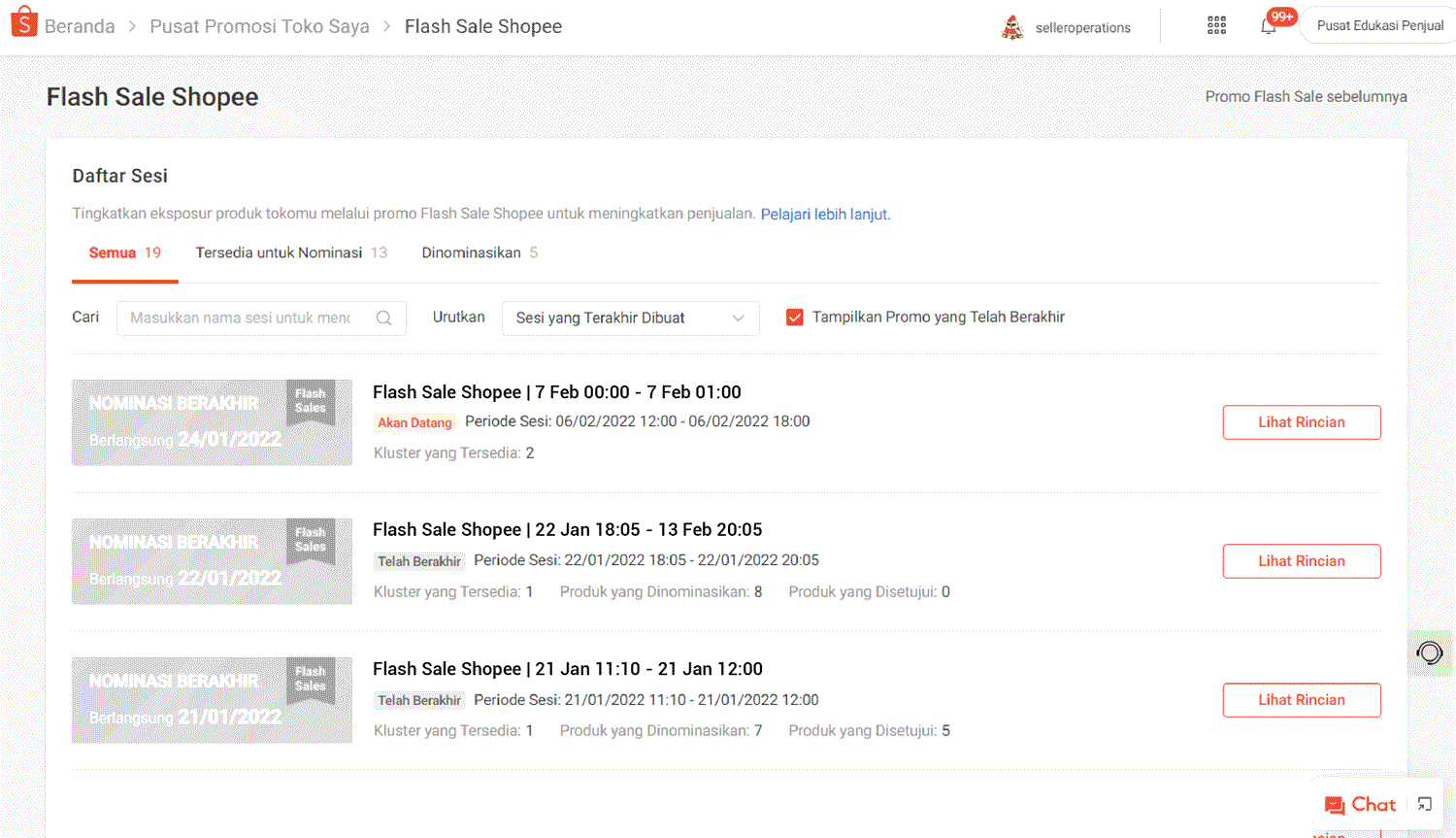Viewport: 1456px width, 838px height.
Task: Click Lihat Rincian for 7 Feb session
Action: point(1301,422)
